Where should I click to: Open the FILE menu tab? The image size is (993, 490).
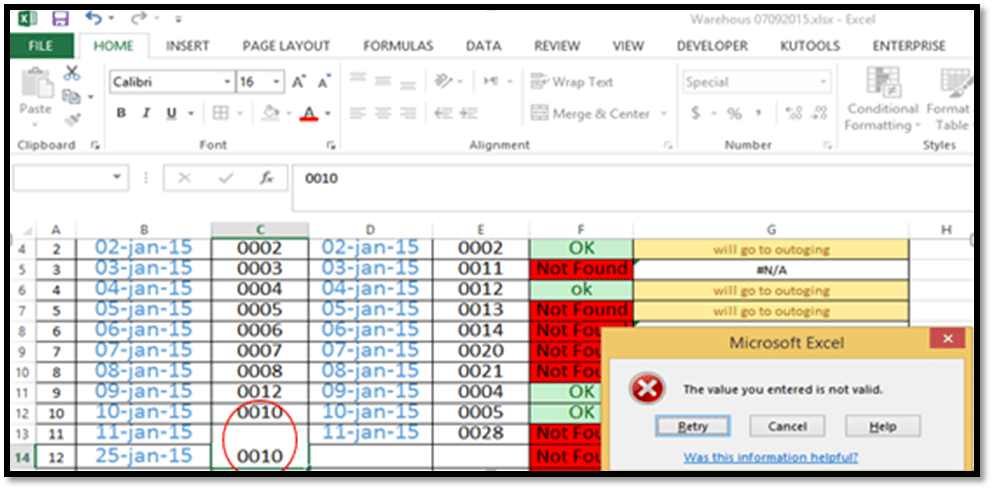coord(41,46)
